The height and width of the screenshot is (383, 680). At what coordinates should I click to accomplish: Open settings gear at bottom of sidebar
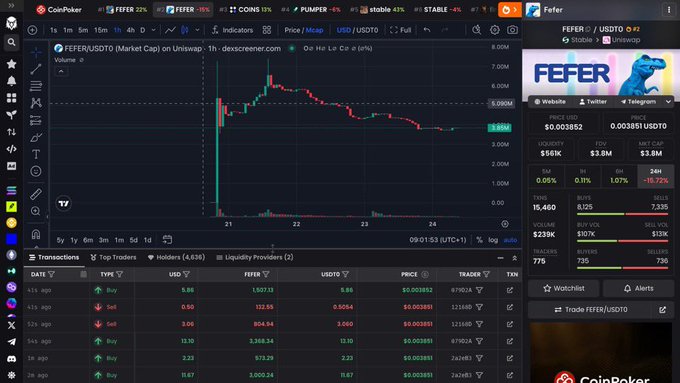[11, 375]
